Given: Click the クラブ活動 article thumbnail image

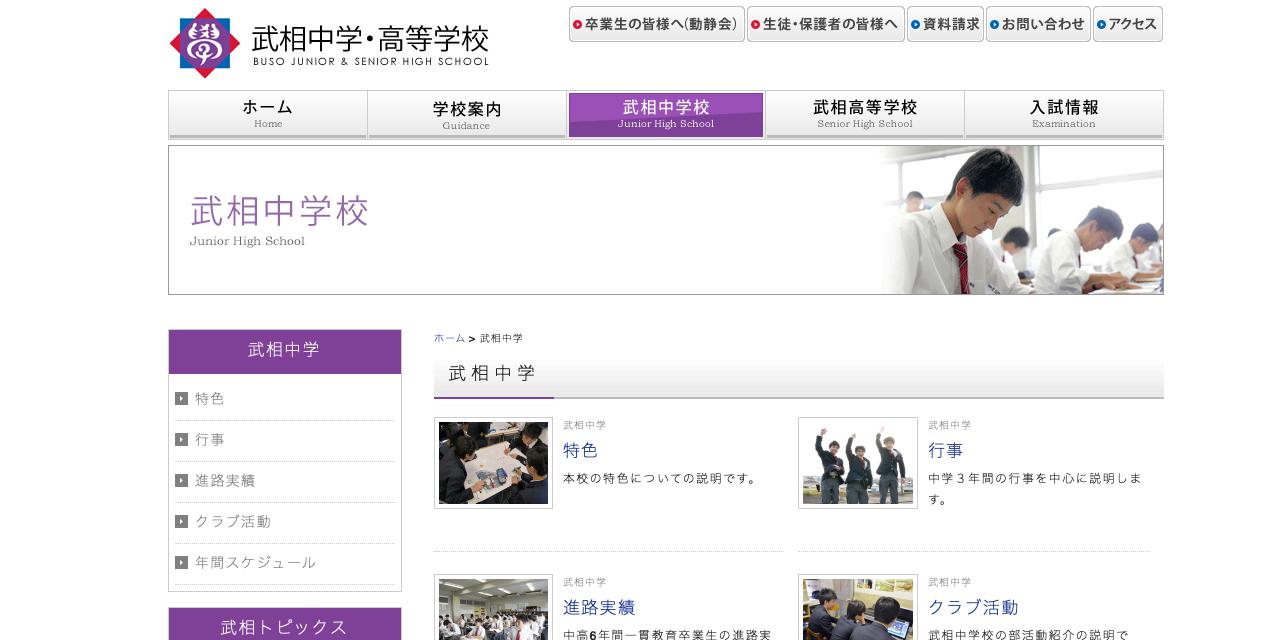Looking at the screenshot, I should click(x=857, y=608).
